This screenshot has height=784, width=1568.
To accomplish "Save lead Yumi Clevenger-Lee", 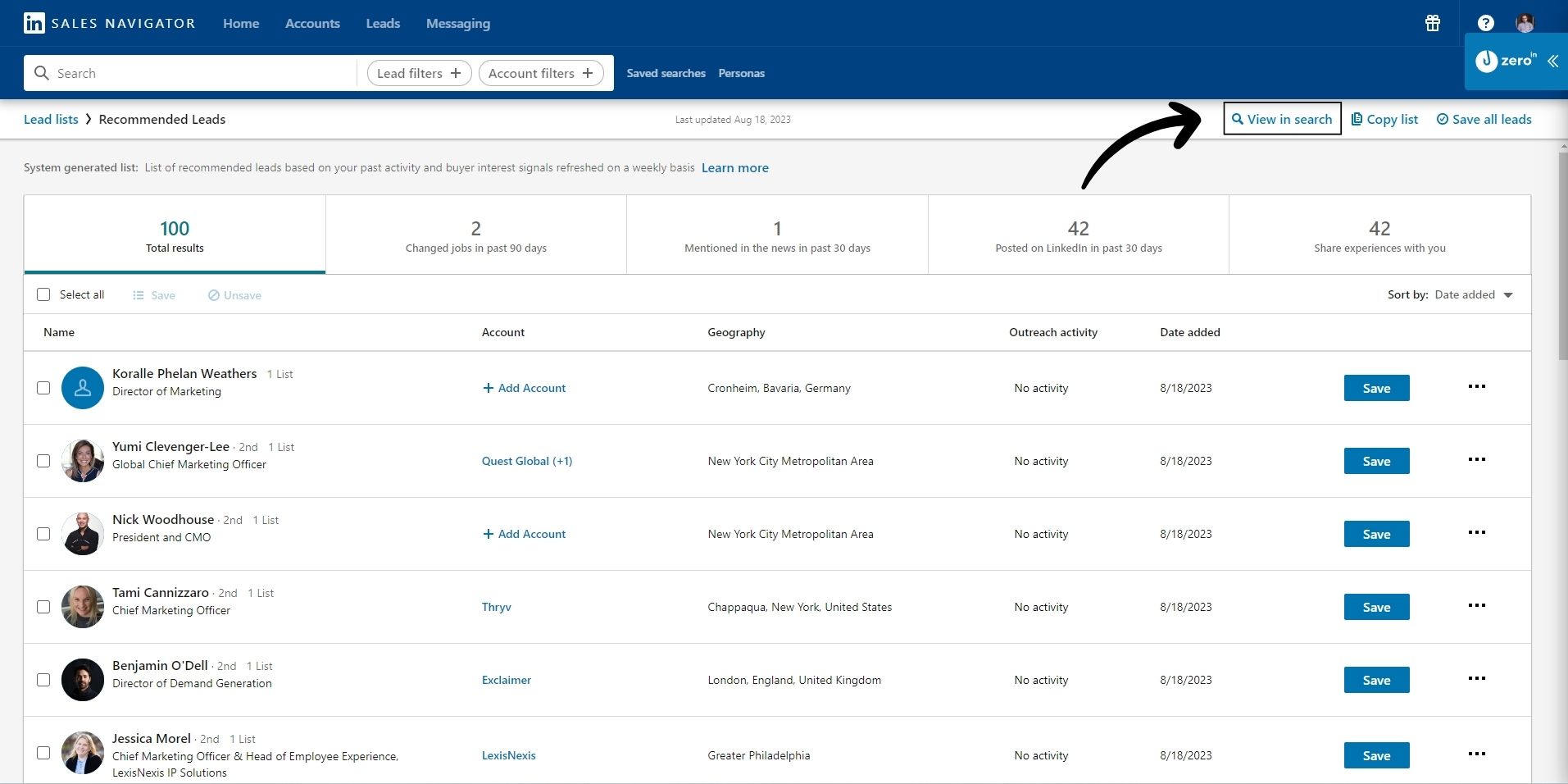I will tap(1376, 461).
